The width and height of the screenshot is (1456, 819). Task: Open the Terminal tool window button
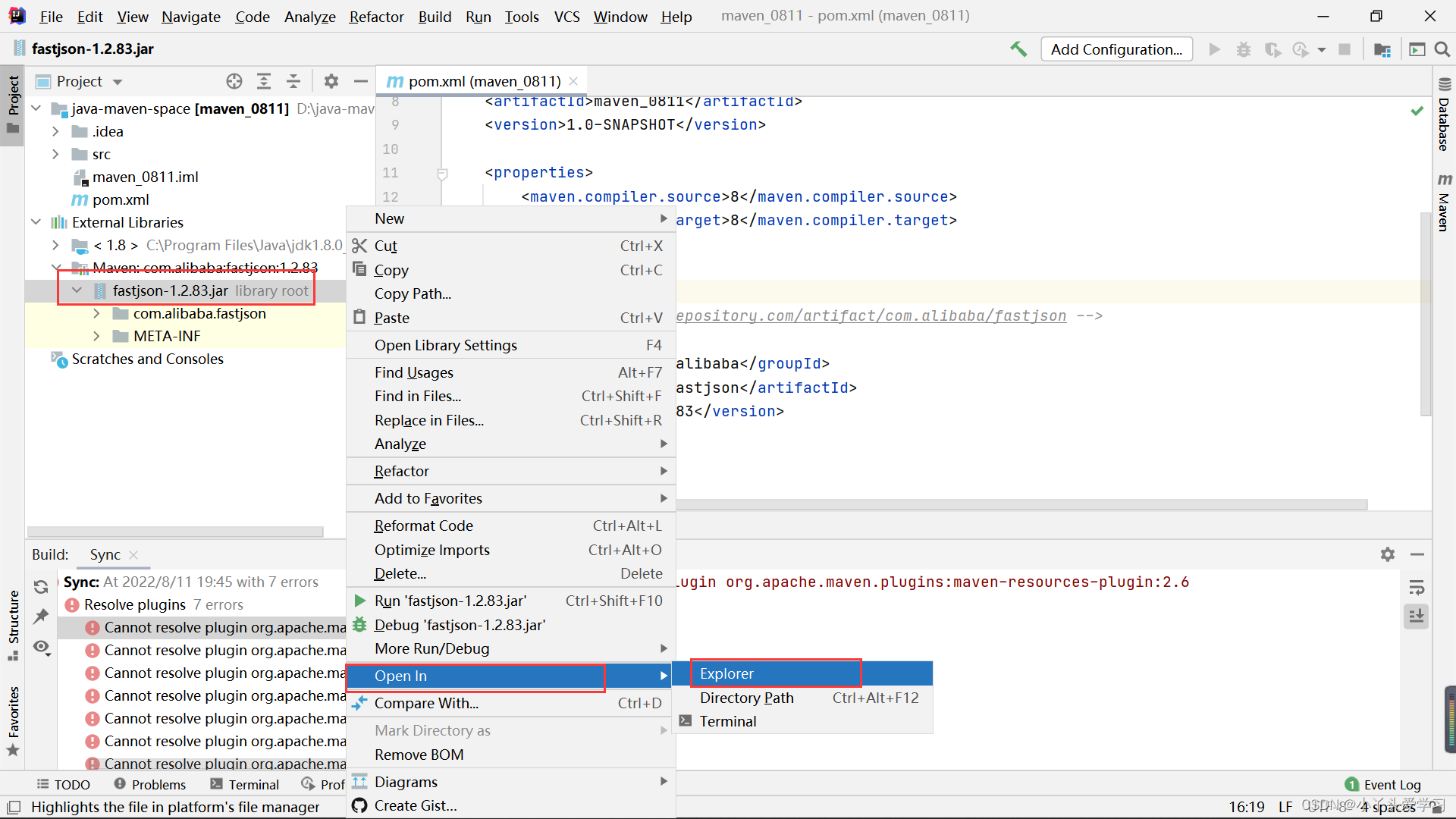tap(245, 785)
